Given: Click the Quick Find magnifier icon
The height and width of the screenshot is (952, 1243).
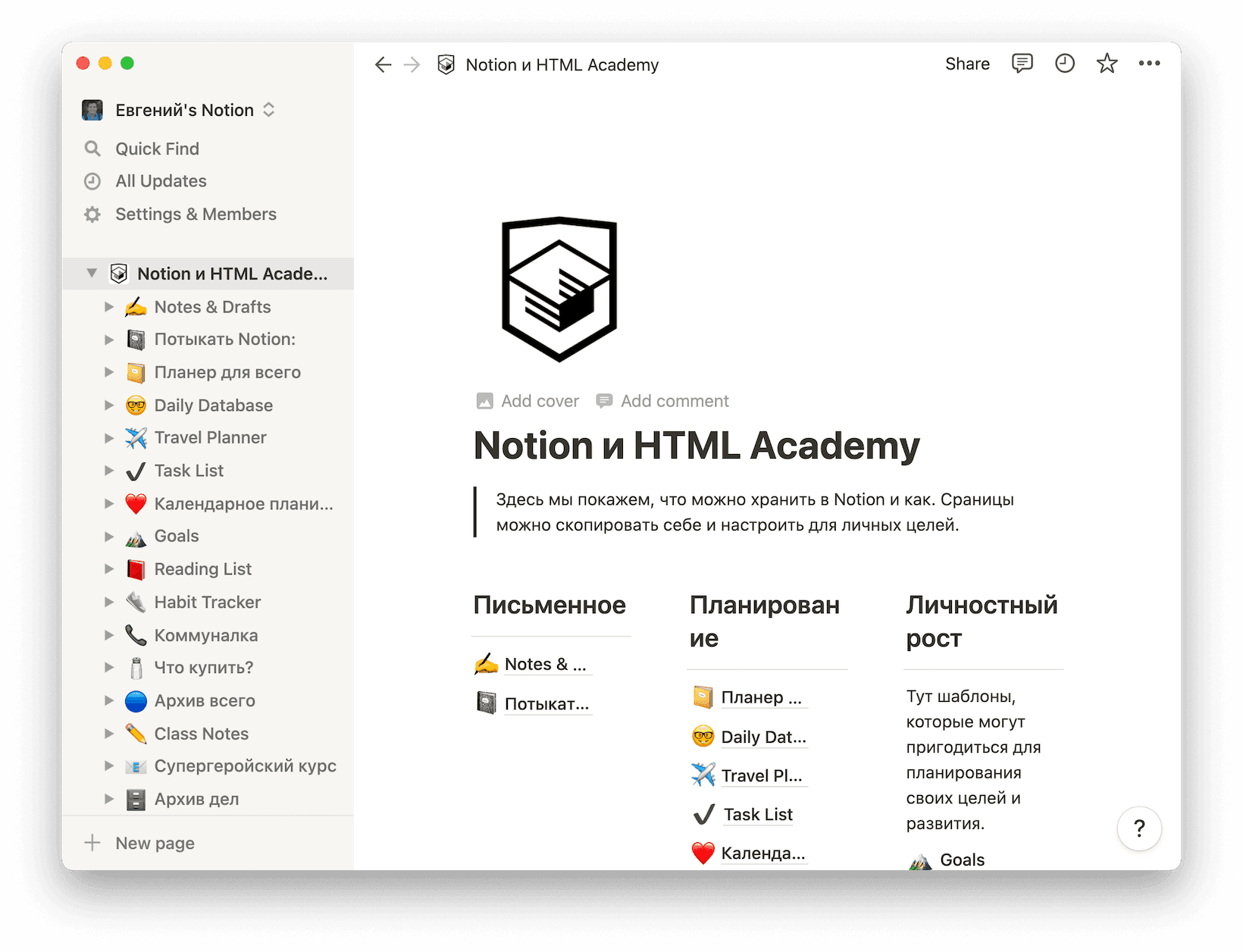Looking at the screenshot, I should pyautogui.click(x=92, y=149).
